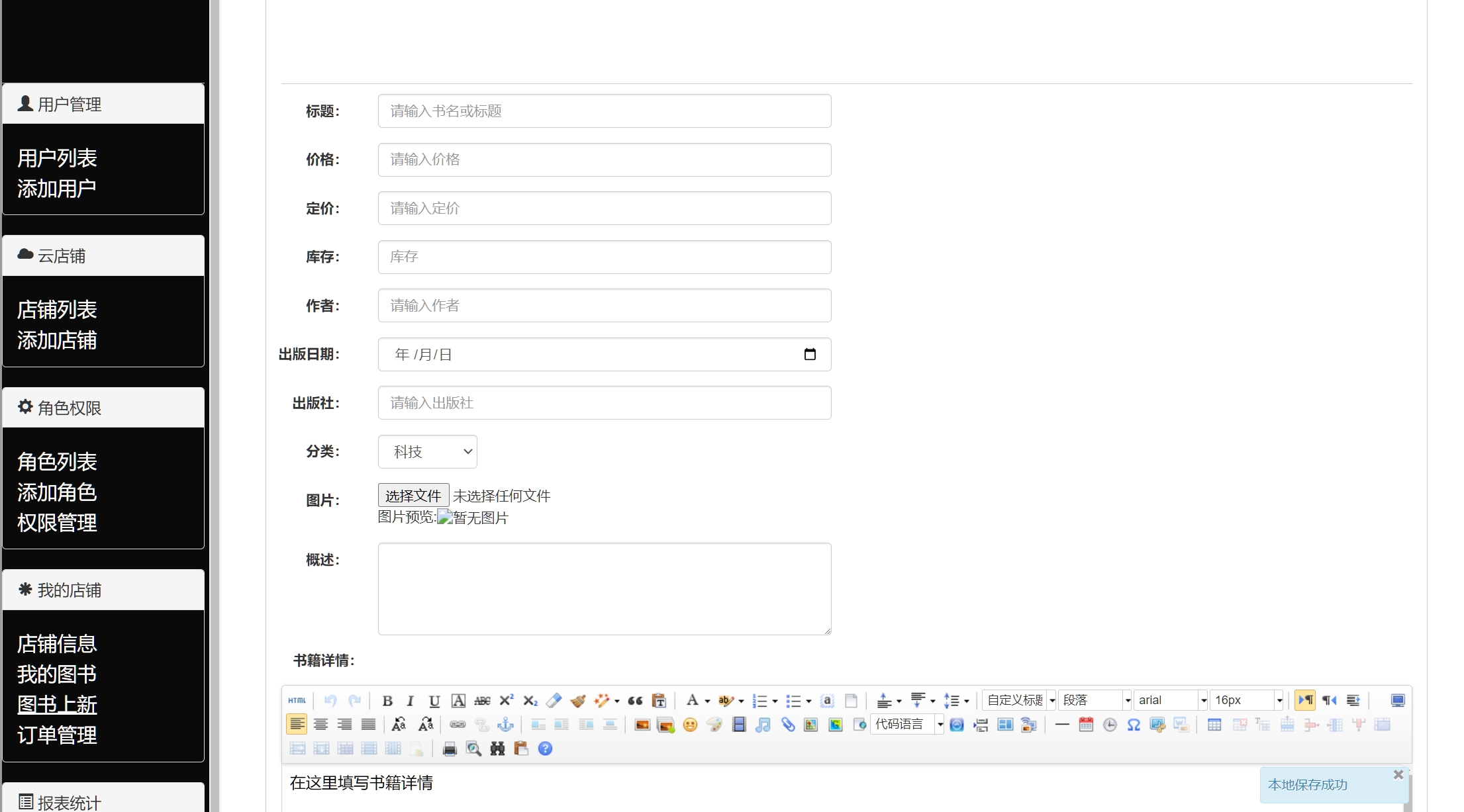
Task: Open search and replace with the binoculars icon
Action: pyautogui.click(x=497, y=748)
